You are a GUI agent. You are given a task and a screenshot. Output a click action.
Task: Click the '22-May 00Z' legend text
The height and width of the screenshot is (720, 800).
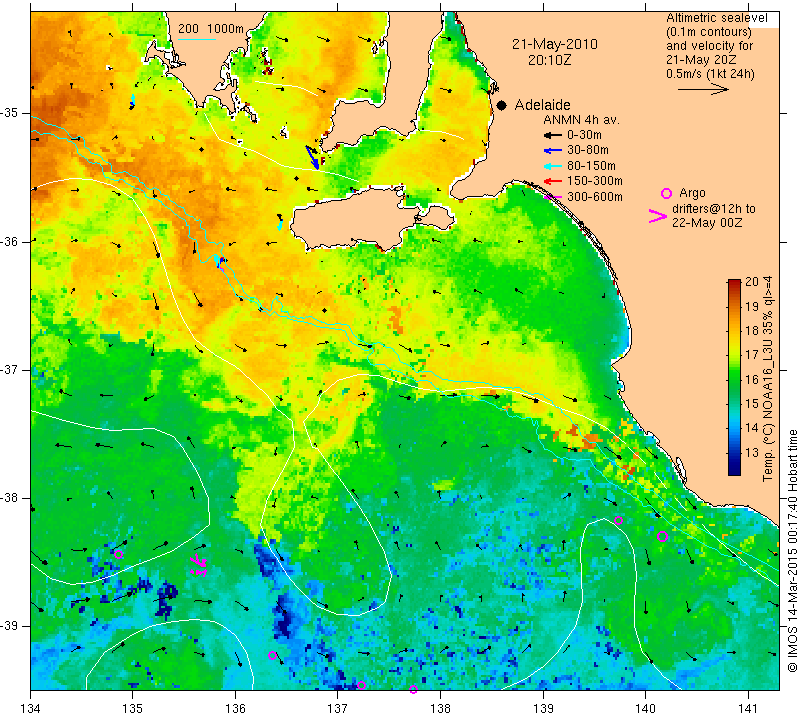pyautogui.click(x=707, y=222)
